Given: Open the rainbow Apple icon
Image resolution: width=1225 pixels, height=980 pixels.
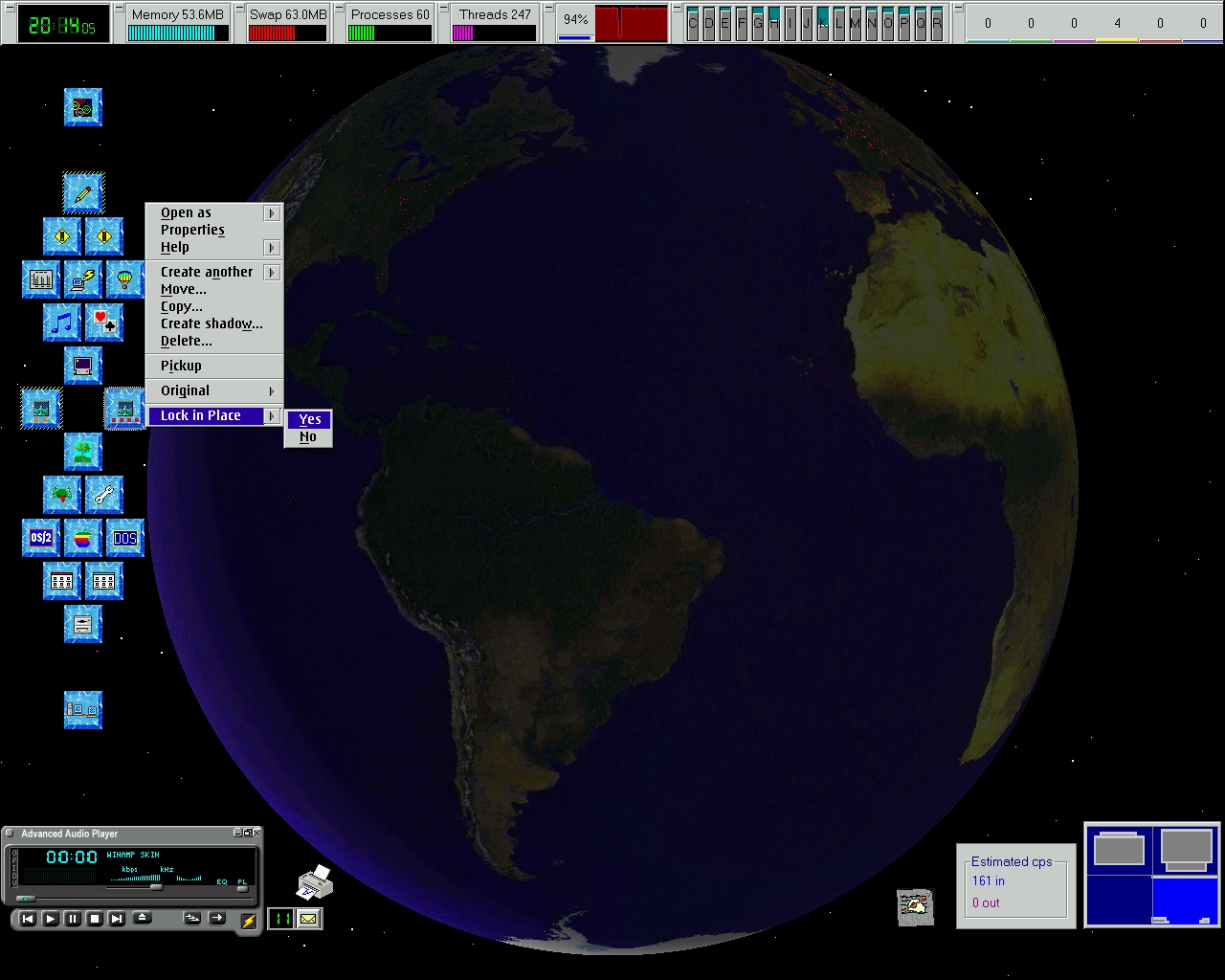Looking at the screenshot, I should click(x=83, y=538).
